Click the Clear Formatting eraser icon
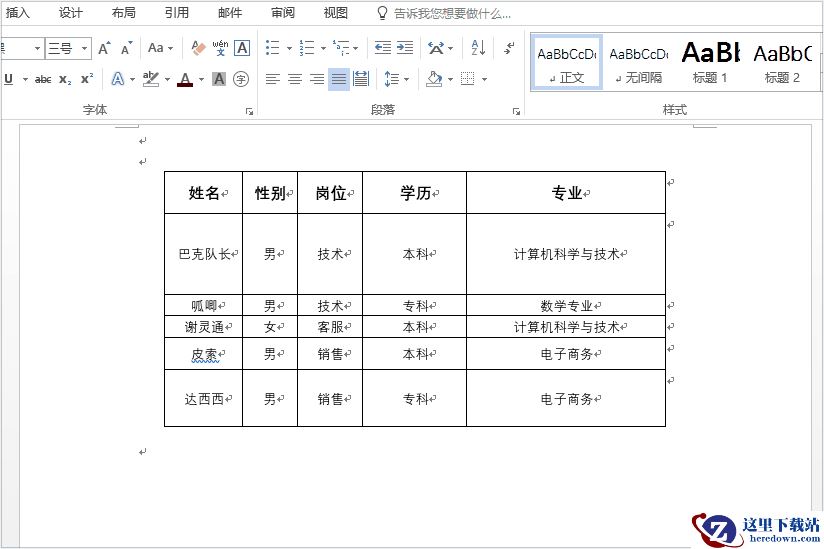This screenshot has width=824, height=549. (x=198, y=48)
